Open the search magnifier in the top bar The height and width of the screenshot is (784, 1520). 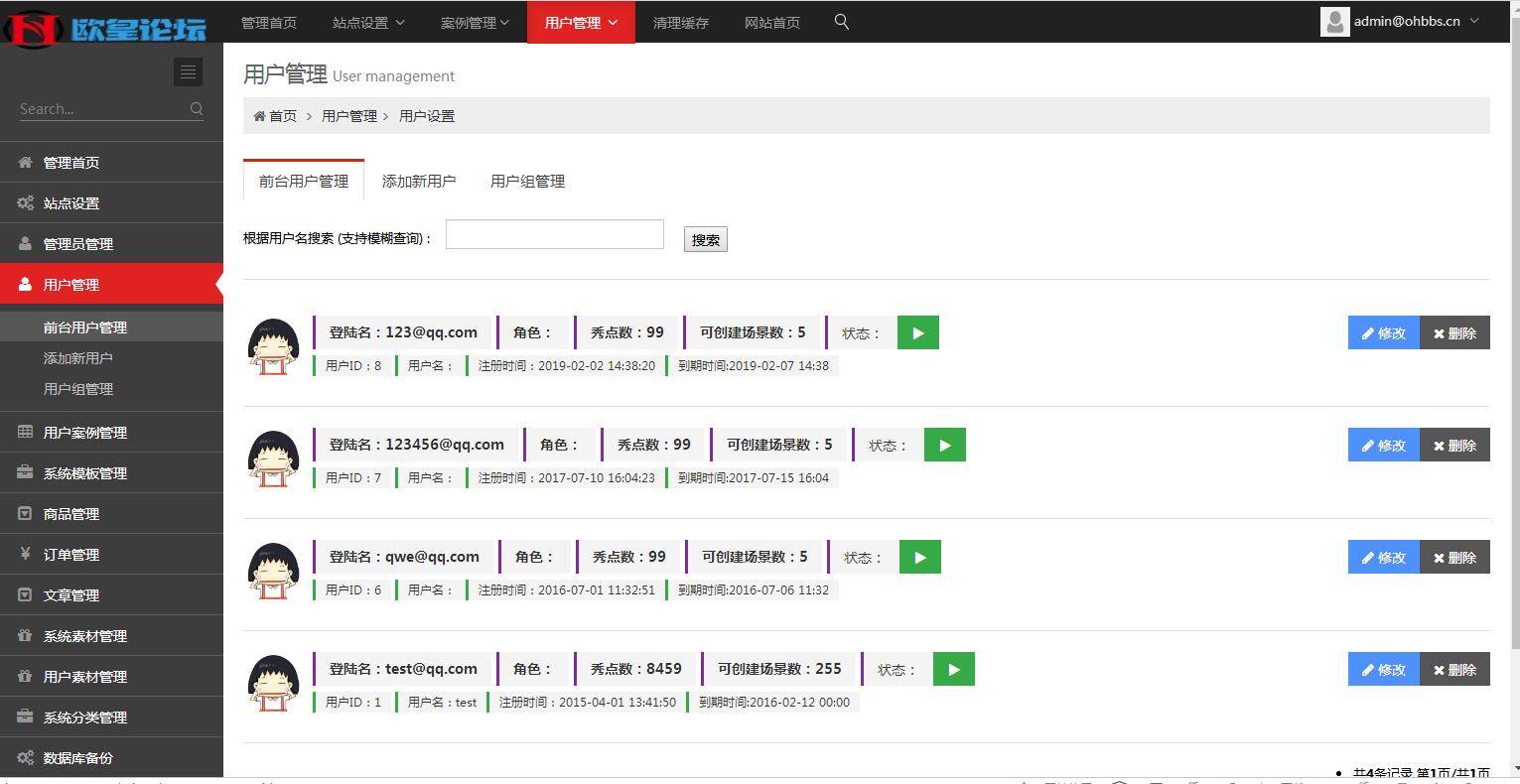coord(841,21)
